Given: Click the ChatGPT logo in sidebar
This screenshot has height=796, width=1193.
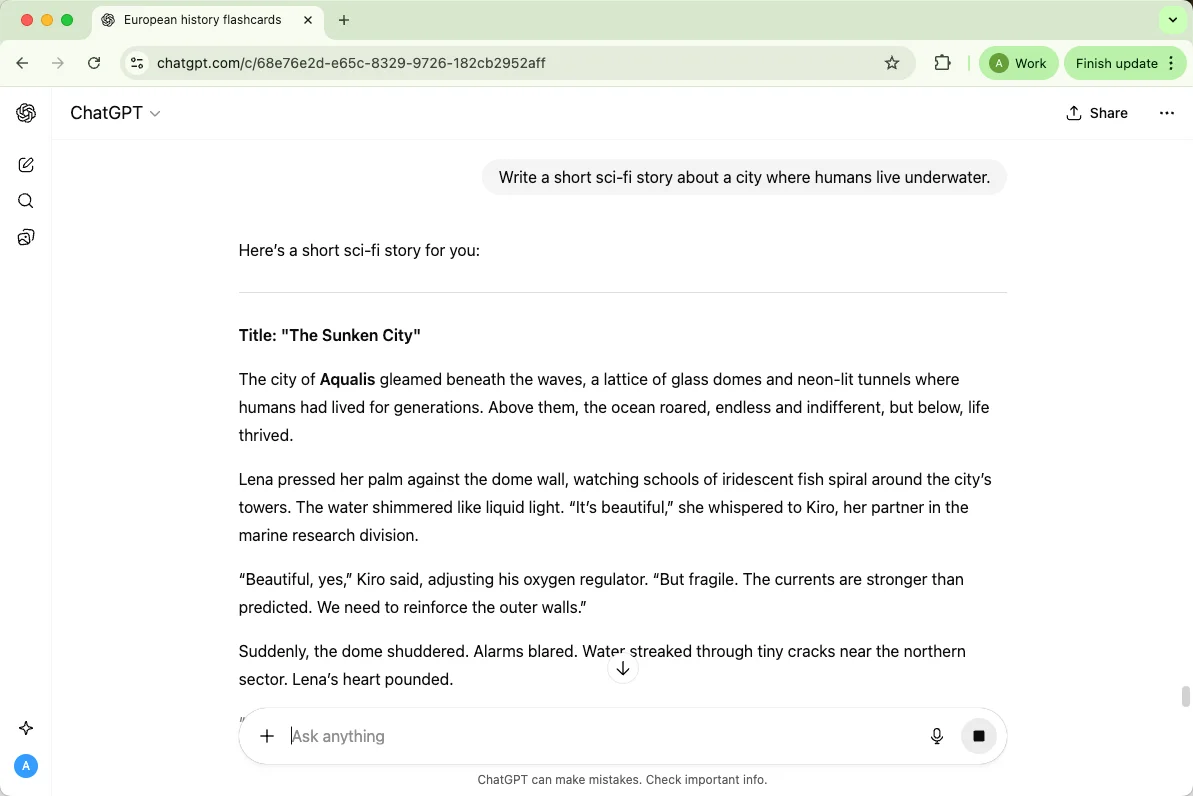Looking at the screenshot, I should 26,113.
